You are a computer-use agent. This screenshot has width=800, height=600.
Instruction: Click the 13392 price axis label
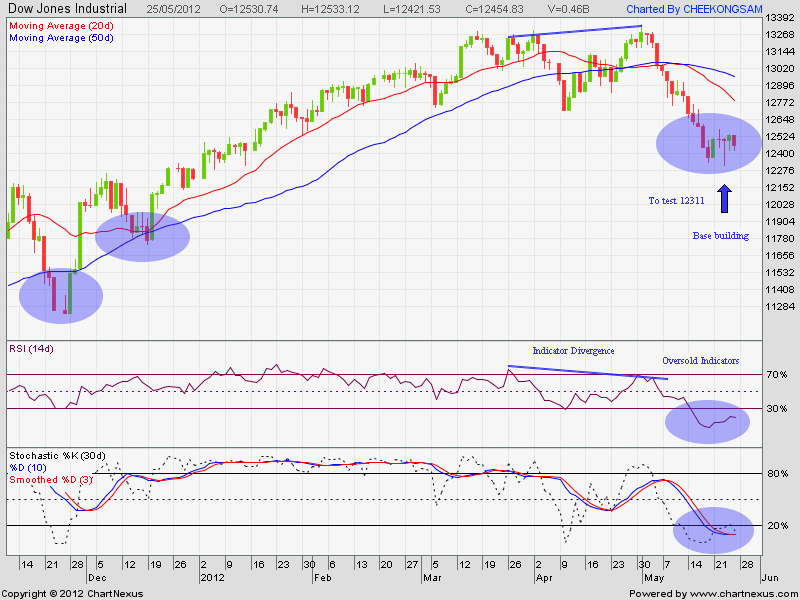click(x=781, y=18)
